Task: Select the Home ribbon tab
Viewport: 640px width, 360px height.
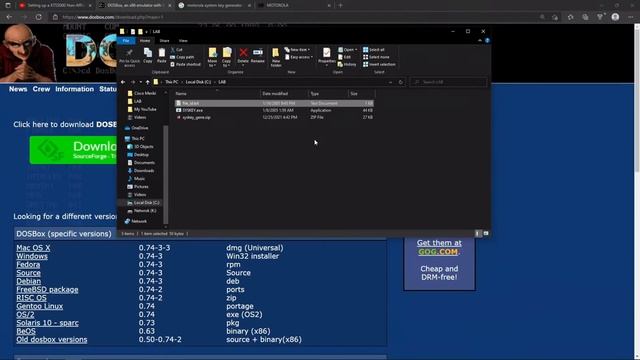Action: (145, 40)
